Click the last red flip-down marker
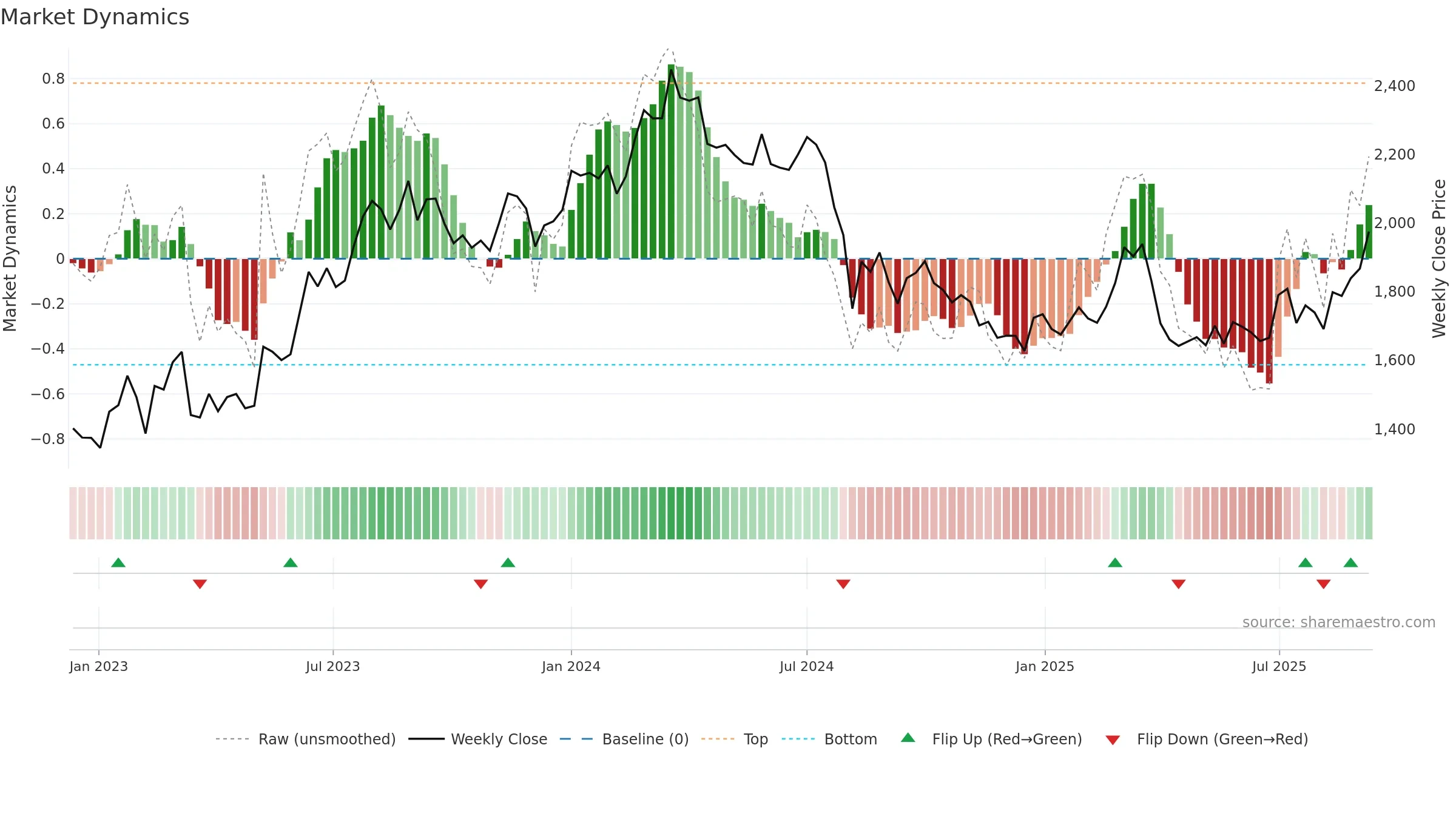 [x=1324, y=584]
